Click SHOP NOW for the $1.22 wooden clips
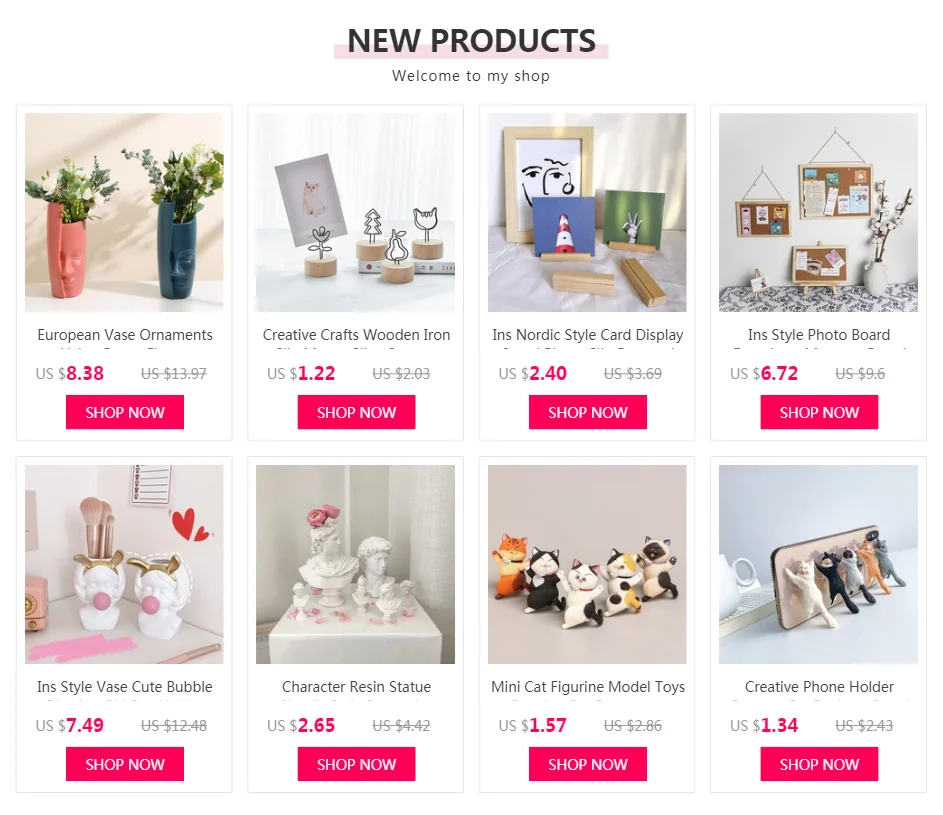Screen dimensions: 943x815 click(x=356, y=412)
